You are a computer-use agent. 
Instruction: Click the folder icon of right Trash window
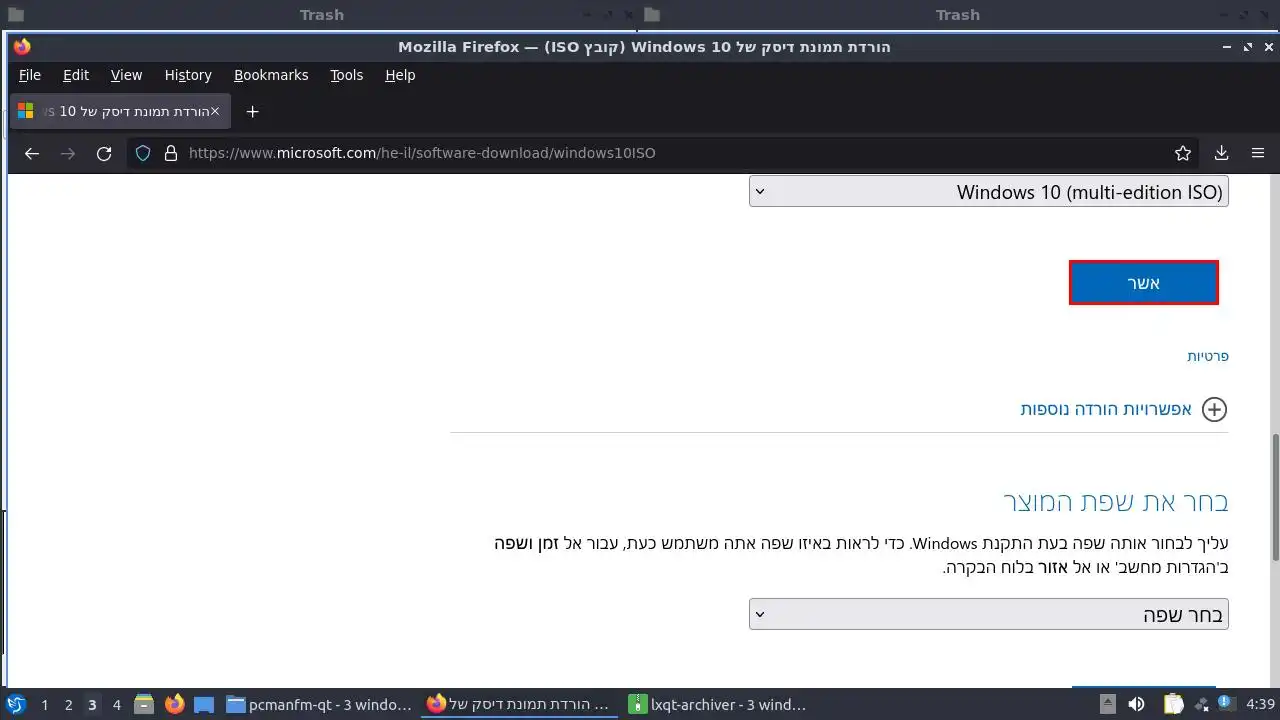[x=652, y=15]
